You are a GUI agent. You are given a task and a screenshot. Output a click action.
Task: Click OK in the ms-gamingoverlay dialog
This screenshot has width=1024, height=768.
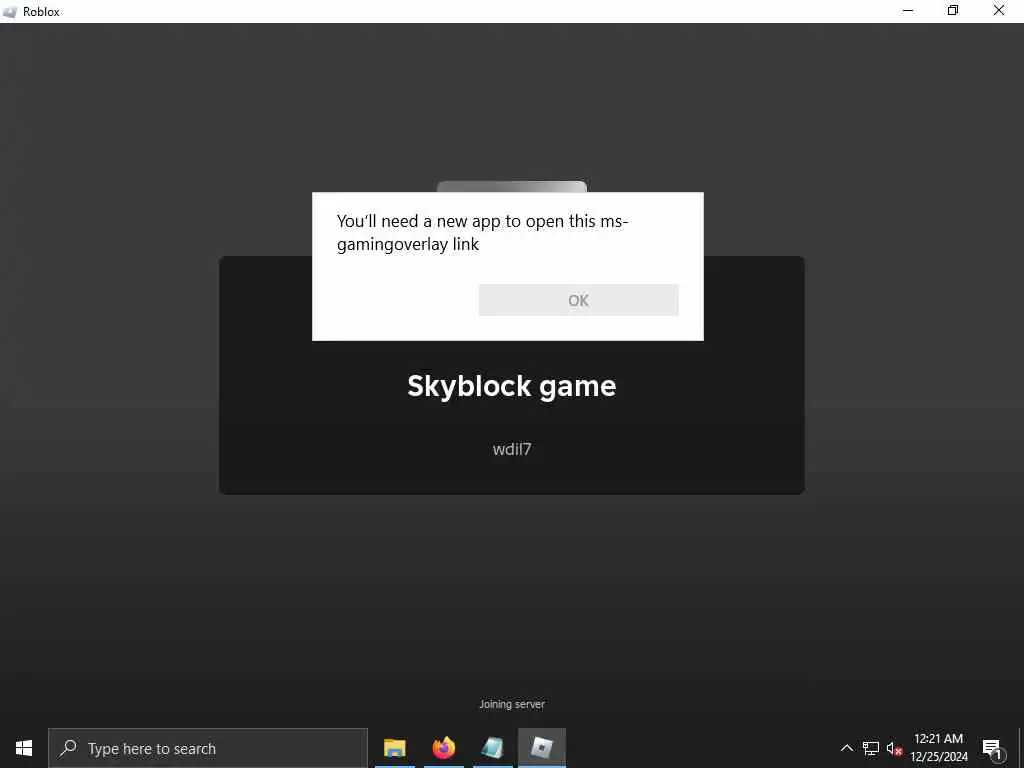[x=578, y=300]
